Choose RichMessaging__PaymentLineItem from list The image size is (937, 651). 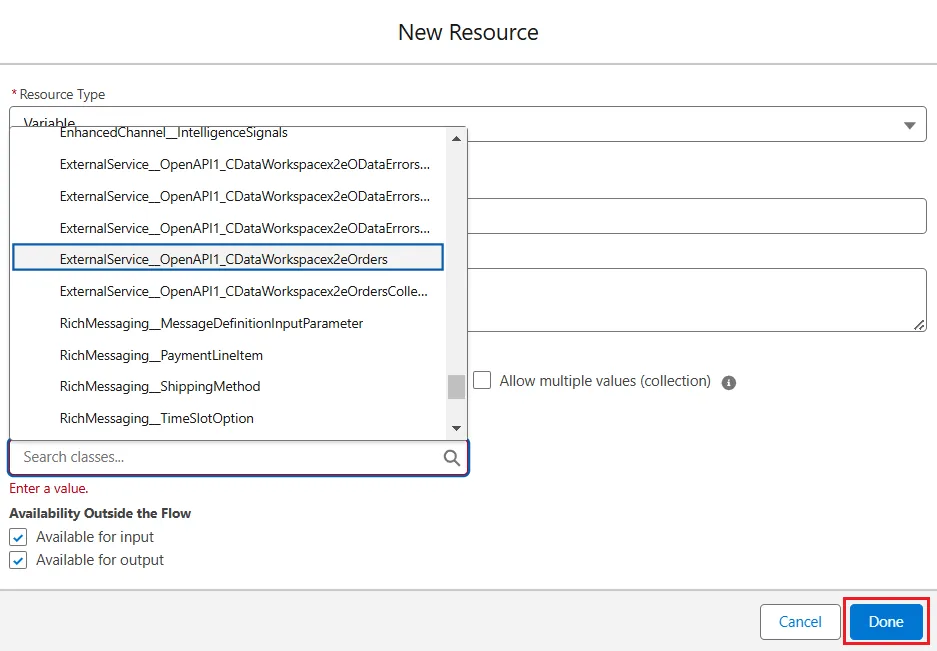pos(161,355)
